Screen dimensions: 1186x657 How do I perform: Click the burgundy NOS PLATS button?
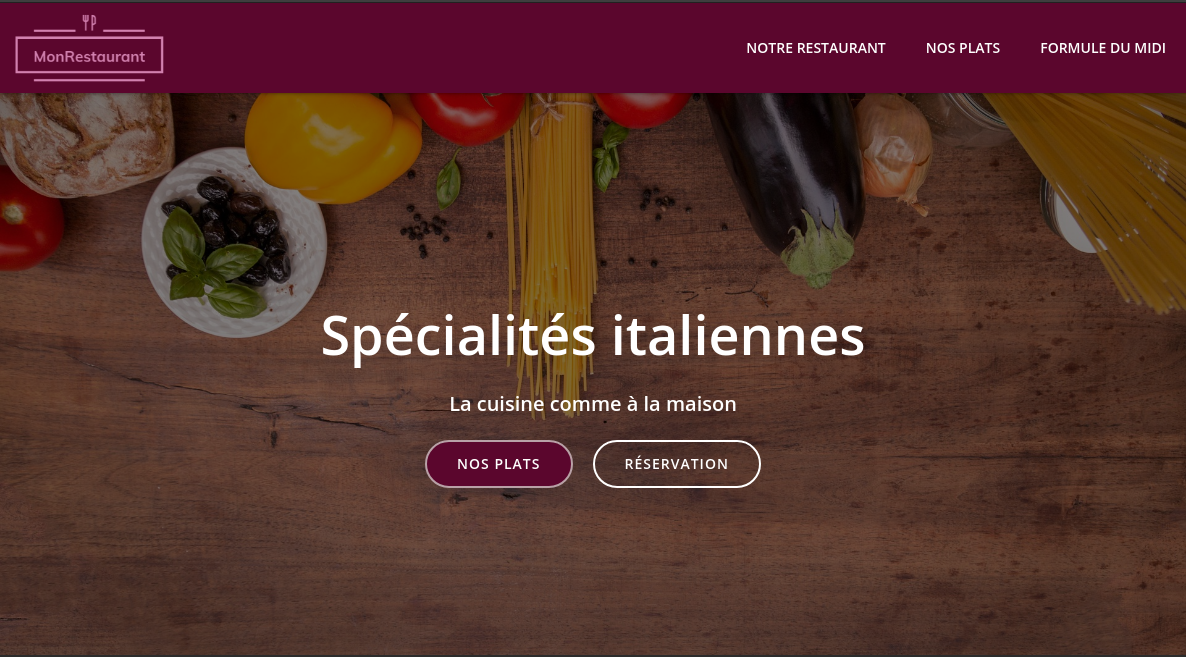coord(498,463)
